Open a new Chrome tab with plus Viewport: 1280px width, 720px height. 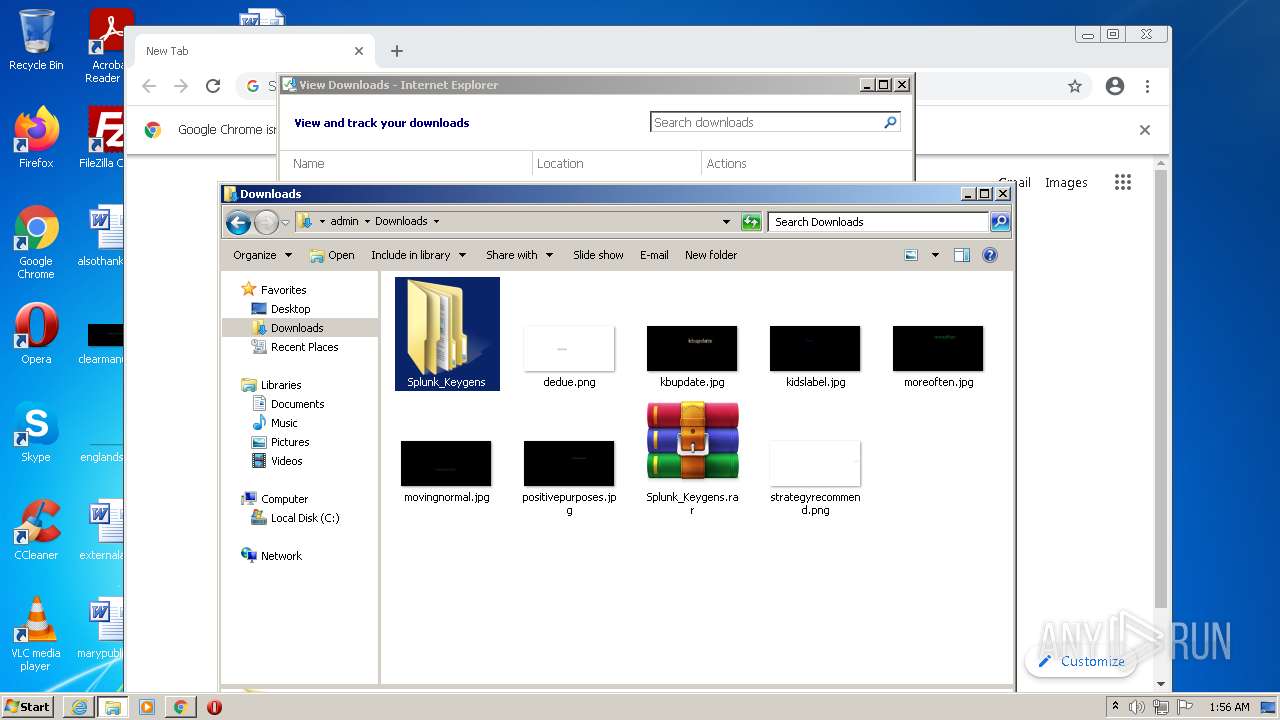(x=397, y=51)
